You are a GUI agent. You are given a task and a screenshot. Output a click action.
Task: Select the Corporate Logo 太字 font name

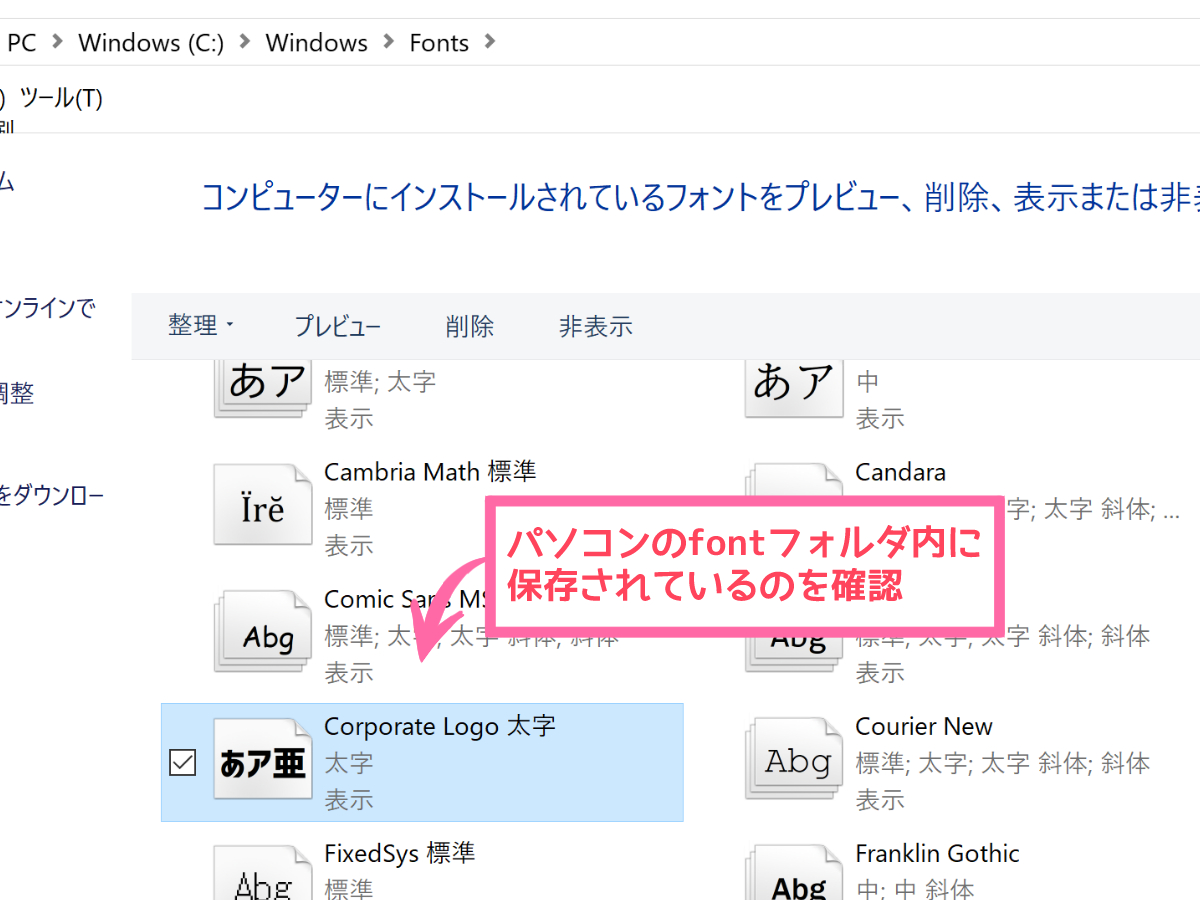click(x=440, y=726)
